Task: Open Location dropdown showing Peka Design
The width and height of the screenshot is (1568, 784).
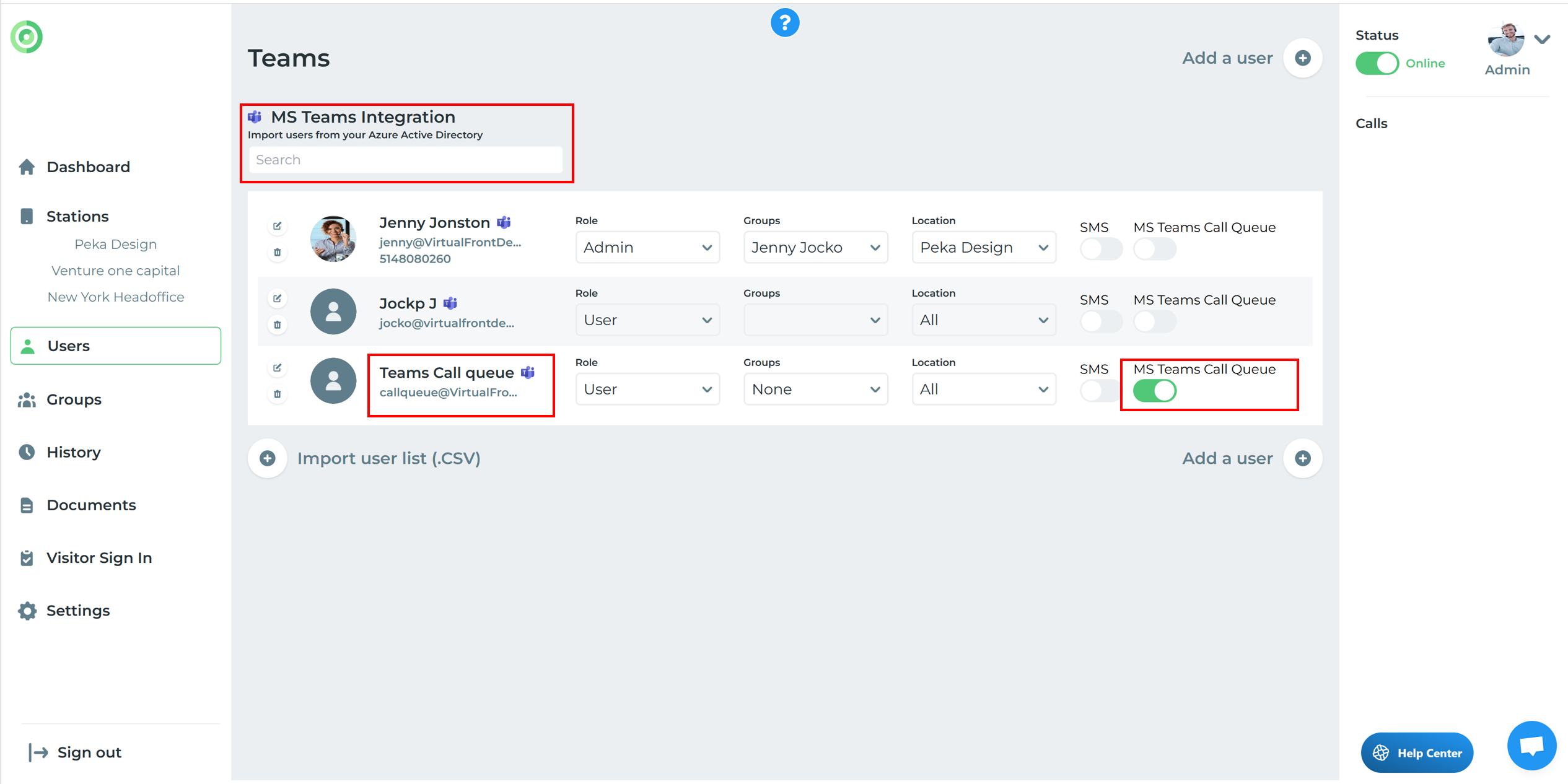Action: click(984, 248)
